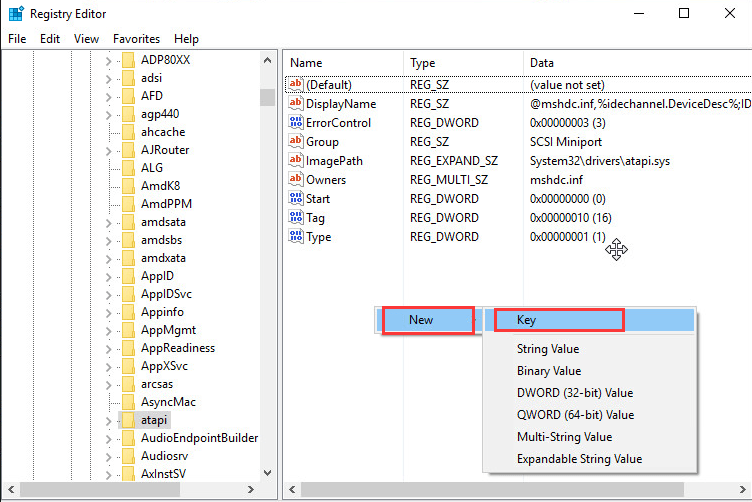Click the 'SCSI Miniport' data cell
The height and width of the screenshot is (502, 752).
click(x=566, y=142)
